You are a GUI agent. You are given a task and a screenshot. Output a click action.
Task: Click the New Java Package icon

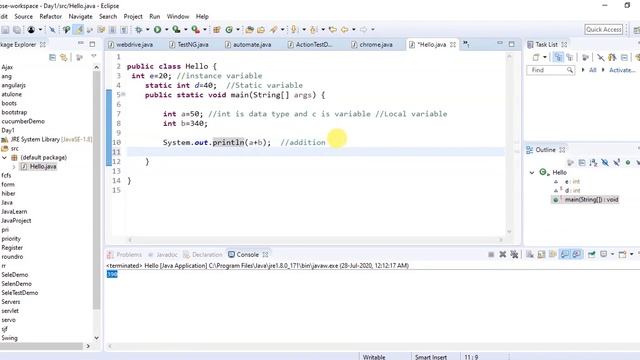pos(217,29)
